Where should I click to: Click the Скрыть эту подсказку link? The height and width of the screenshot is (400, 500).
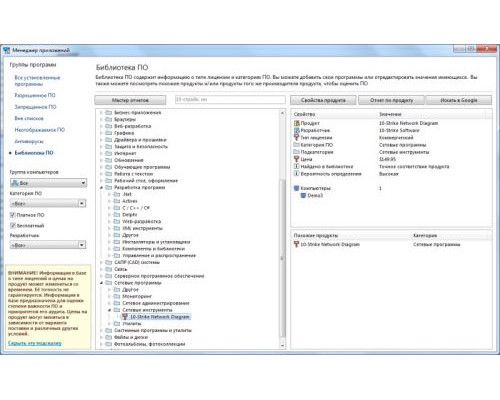click(x=35, y=343)
